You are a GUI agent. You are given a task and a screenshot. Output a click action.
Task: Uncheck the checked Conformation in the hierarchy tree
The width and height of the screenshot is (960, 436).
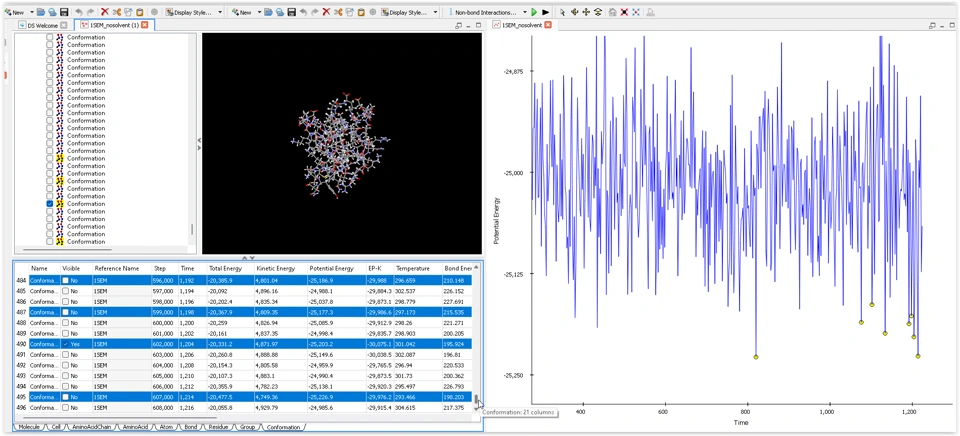[50, 203]
